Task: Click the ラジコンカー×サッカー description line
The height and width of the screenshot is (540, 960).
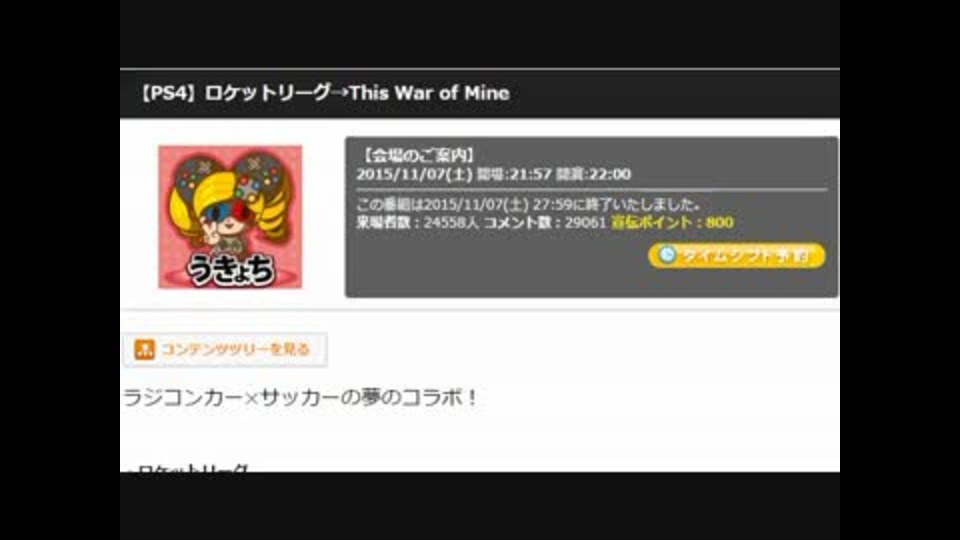Action: 300,398
